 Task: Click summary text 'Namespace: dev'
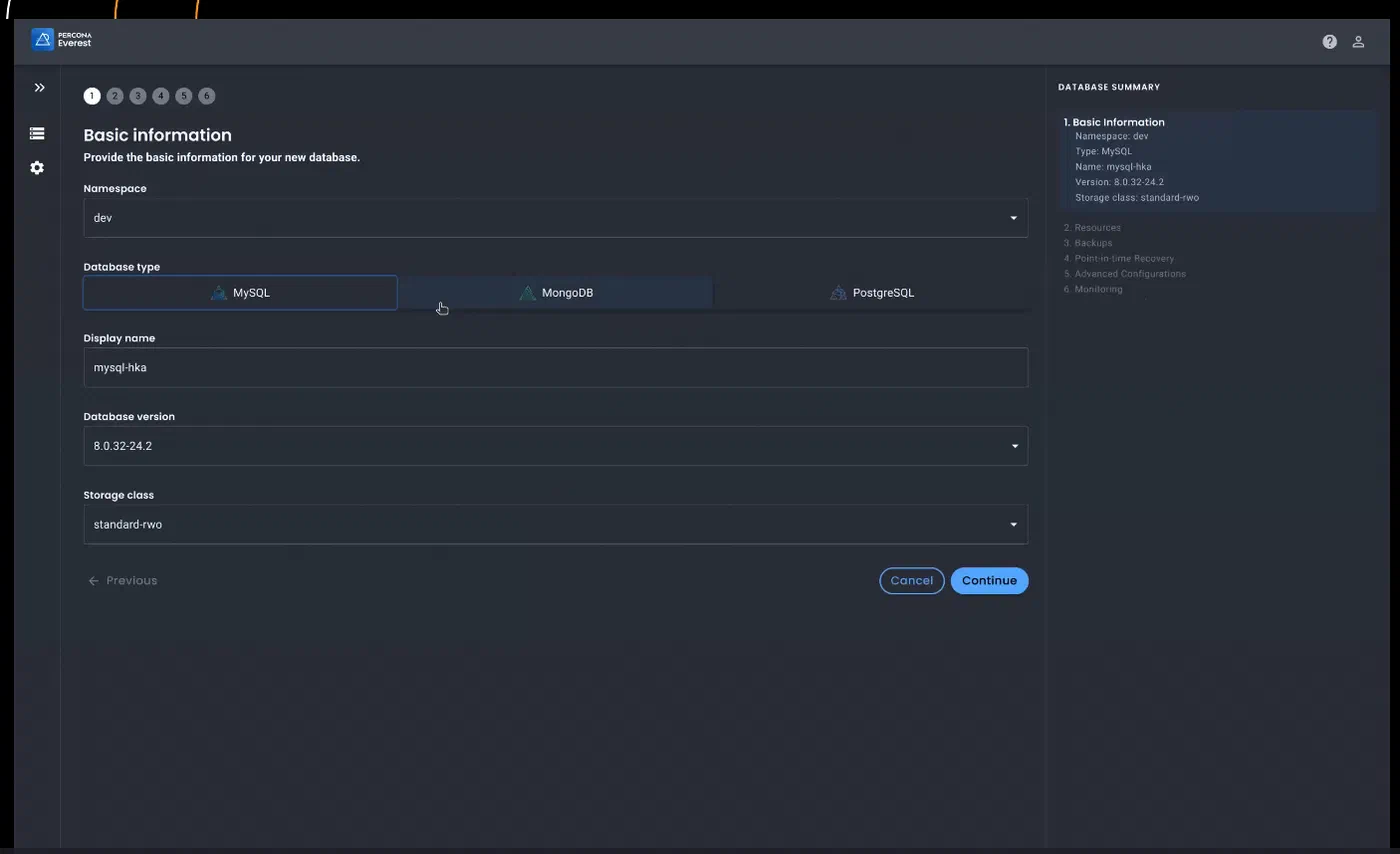tap(1111, 136)
